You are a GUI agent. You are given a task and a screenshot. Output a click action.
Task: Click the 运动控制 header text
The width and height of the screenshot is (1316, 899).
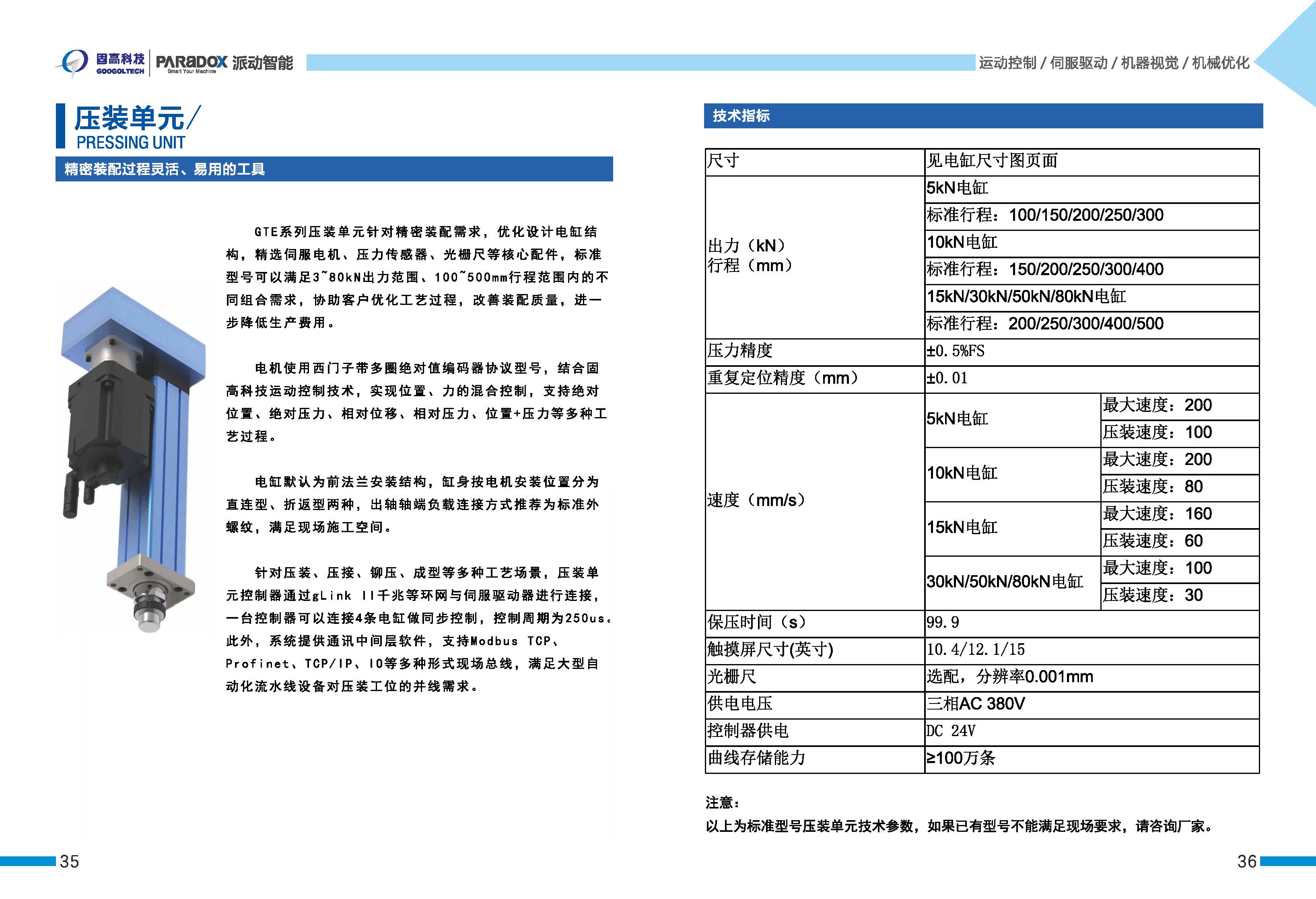coord(1007,63)
